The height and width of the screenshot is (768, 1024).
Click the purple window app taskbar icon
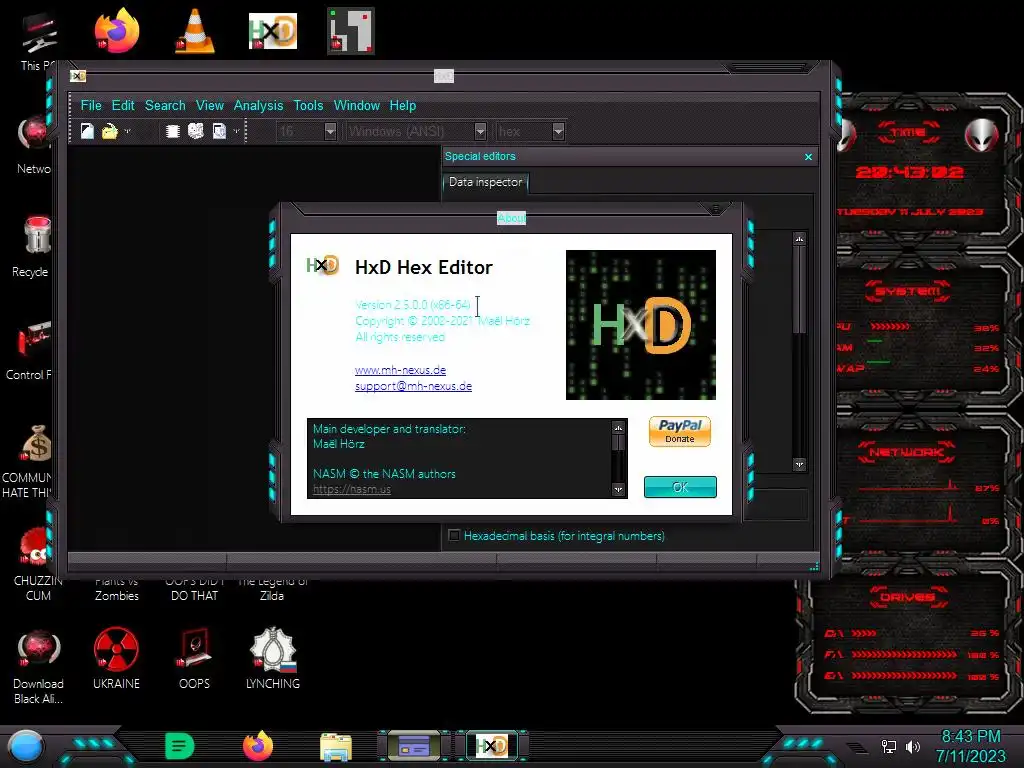413,746
